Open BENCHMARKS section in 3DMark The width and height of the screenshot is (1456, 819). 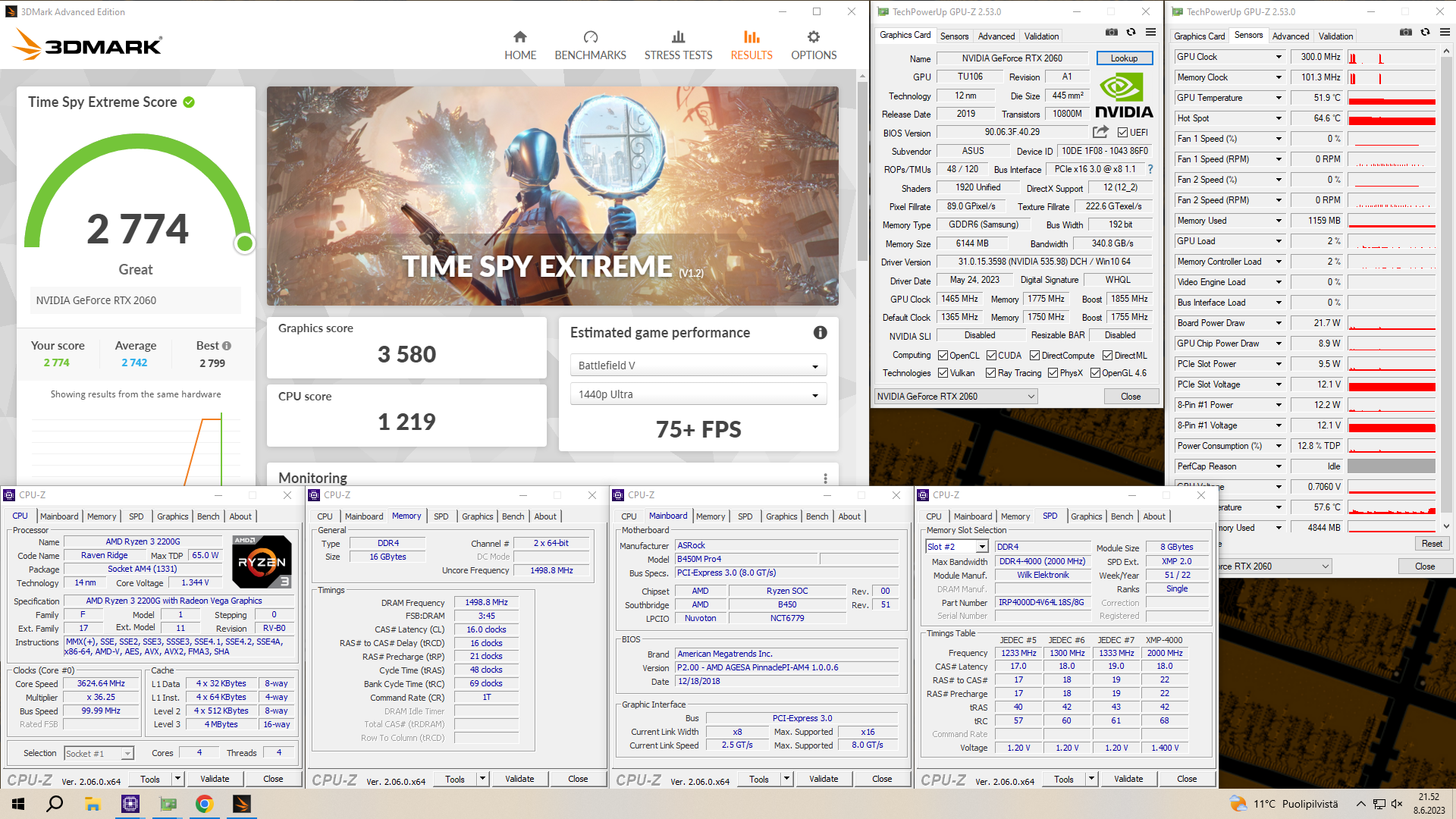tap(590, 46)
